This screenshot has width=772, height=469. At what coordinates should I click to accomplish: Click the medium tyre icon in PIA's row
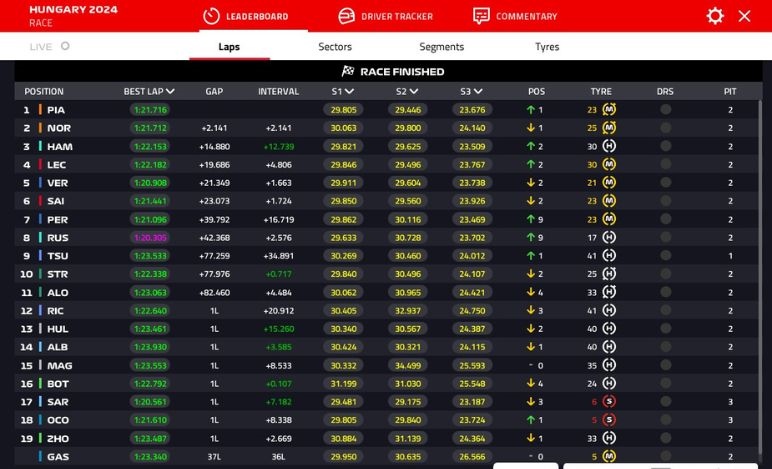click(609, 110)
